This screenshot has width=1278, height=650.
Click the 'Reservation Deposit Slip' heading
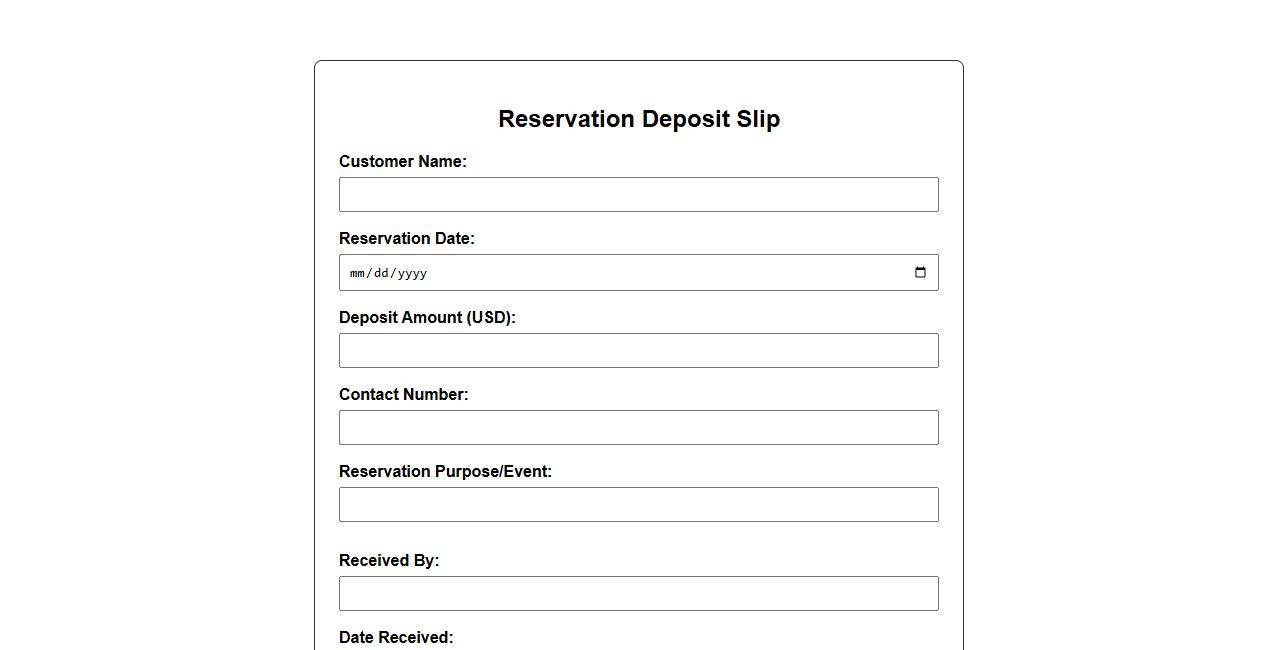(x=638, y=119)
